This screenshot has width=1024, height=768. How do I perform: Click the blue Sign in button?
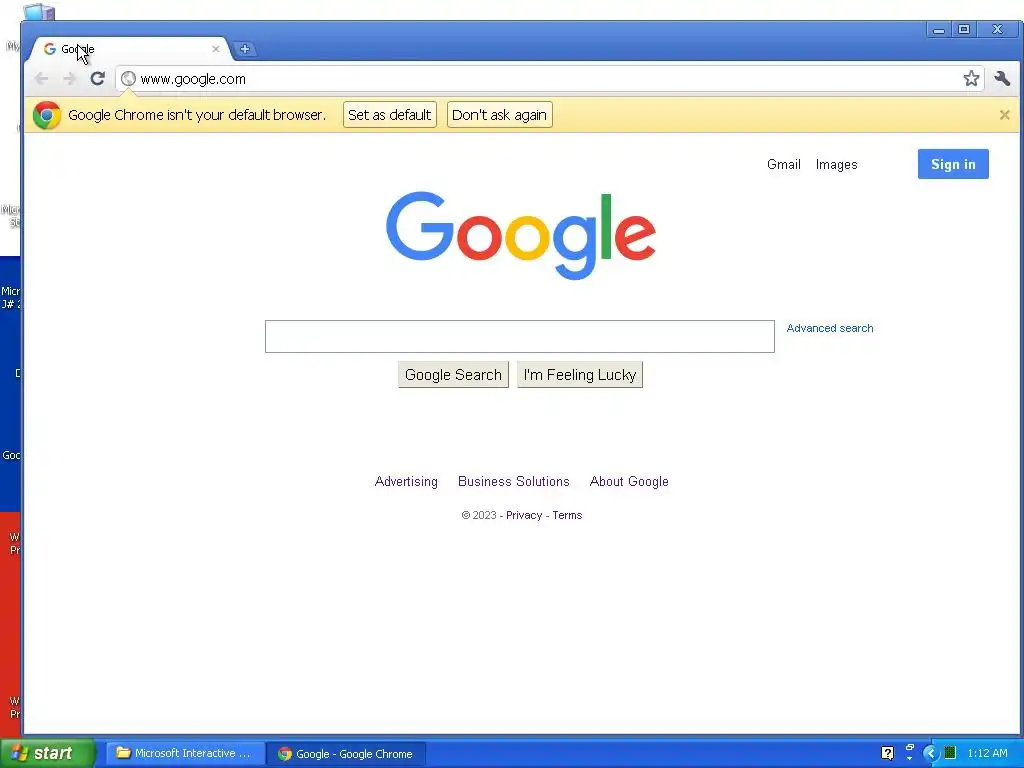pyautogui.click(x=953, y=164)
